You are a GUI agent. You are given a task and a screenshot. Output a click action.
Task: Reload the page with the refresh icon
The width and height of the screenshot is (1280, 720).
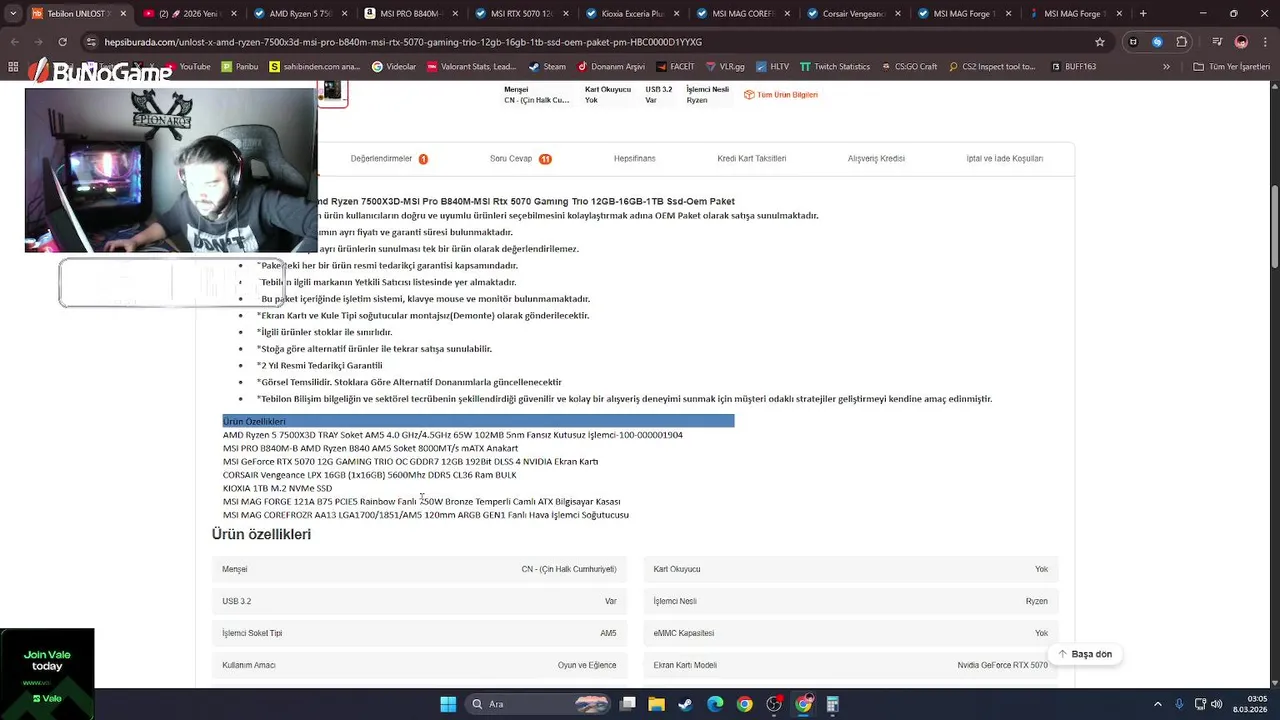(62, 42)
